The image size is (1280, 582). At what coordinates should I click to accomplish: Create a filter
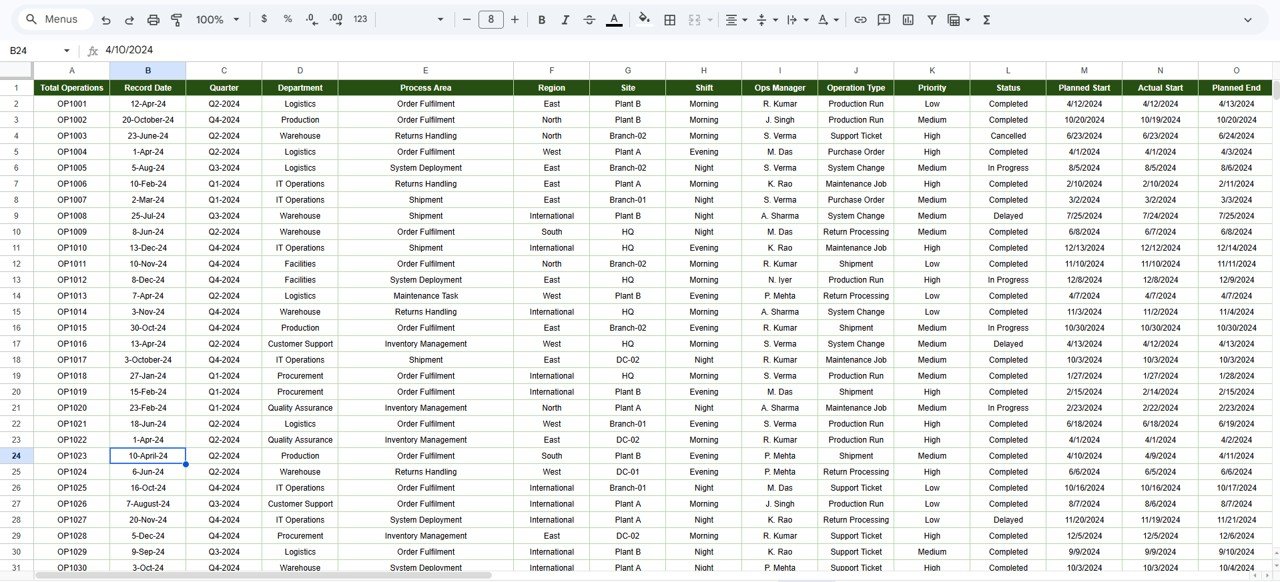(931, 19)
